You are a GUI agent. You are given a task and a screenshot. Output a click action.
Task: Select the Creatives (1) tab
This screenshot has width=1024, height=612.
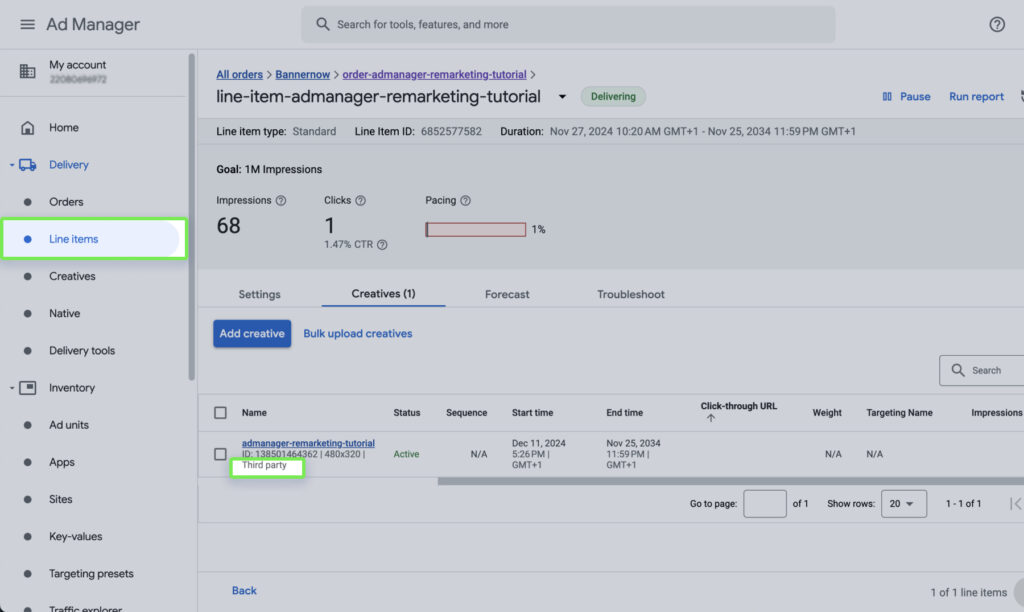[x=383, y=294]
